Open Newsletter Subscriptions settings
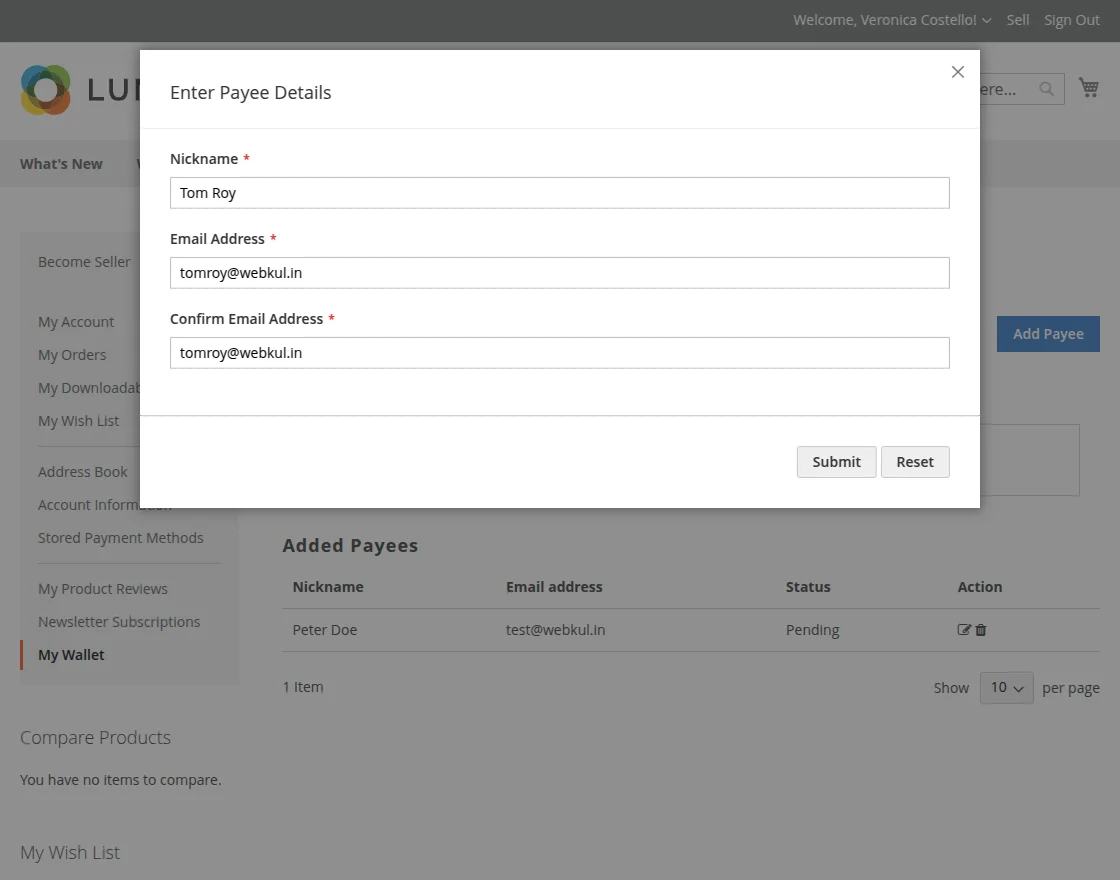 [x=119, y=621]
